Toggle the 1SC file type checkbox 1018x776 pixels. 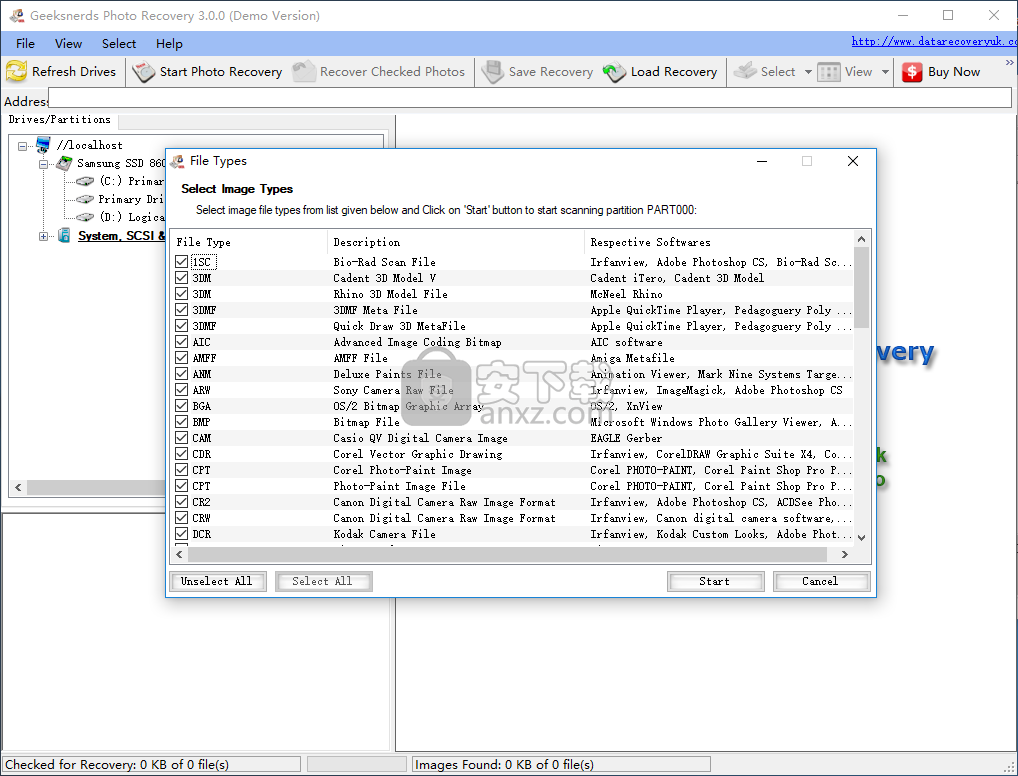pos(182,262)
